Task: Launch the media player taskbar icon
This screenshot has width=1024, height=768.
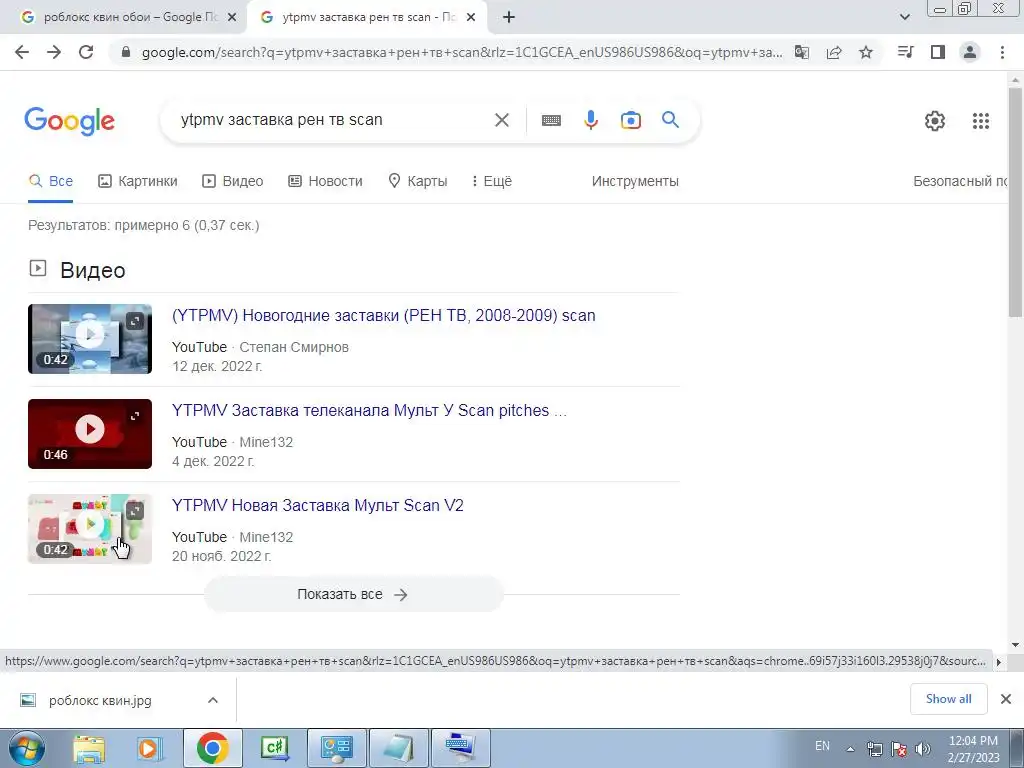Action: [149, 748]
